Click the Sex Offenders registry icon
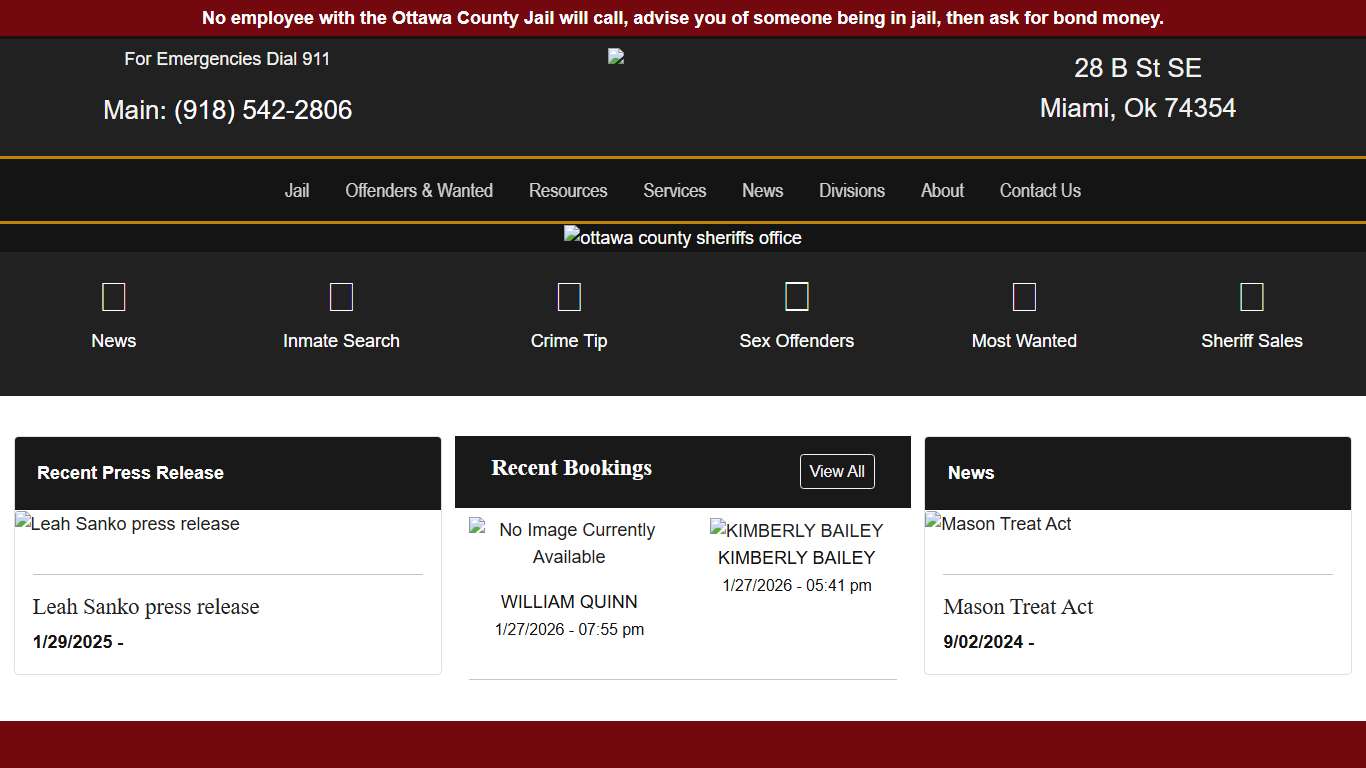The image size is (1366, 768). tap(797, 296)
